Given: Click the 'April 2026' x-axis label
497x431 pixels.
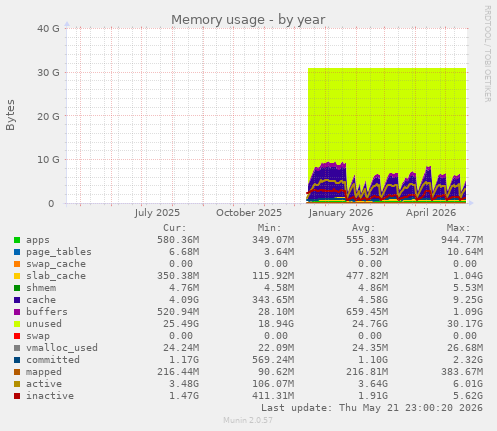Looking at the screenshot, I should 431,213.
